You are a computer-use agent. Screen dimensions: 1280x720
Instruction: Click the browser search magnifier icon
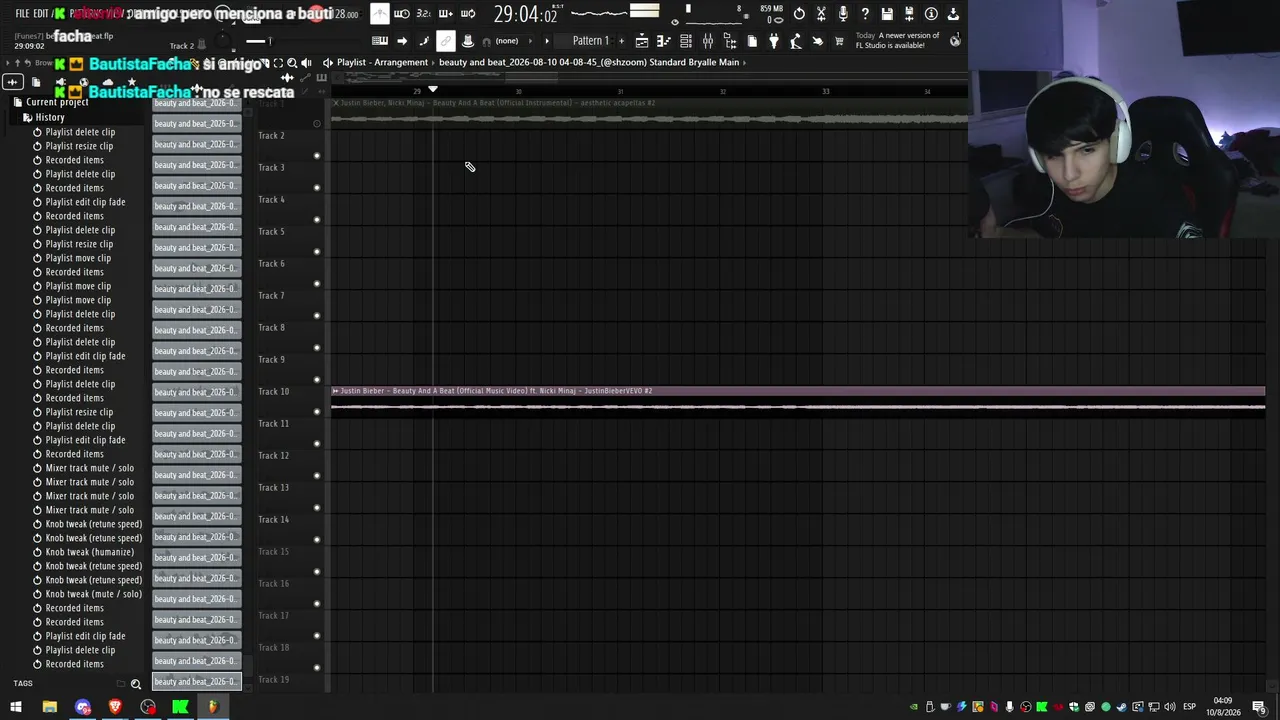136,684
